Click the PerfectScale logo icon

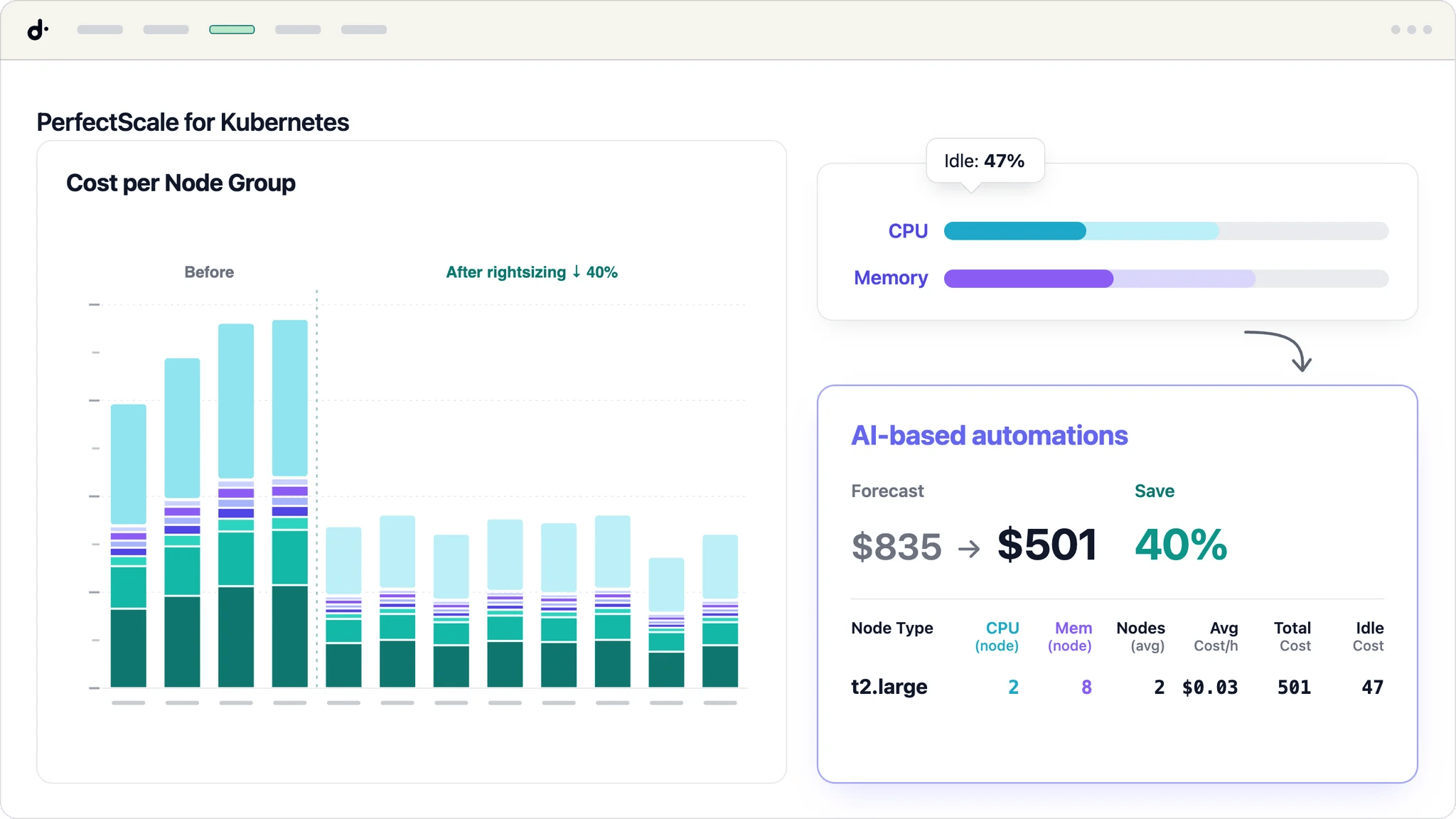click(x=38, y=30)
